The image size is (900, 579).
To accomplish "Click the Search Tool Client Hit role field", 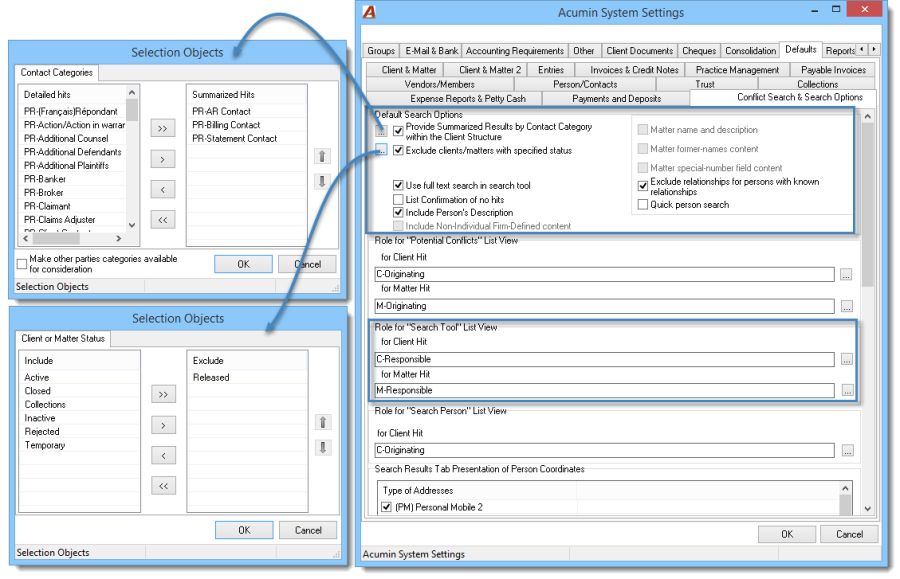I will (604, 359).
